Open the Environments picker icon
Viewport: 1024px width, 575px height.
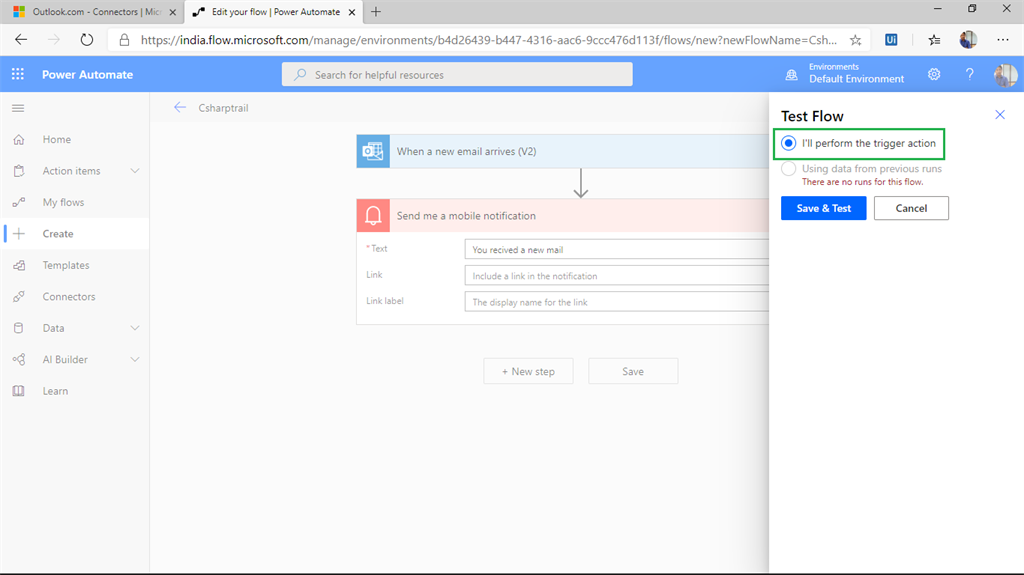(792, 74)
